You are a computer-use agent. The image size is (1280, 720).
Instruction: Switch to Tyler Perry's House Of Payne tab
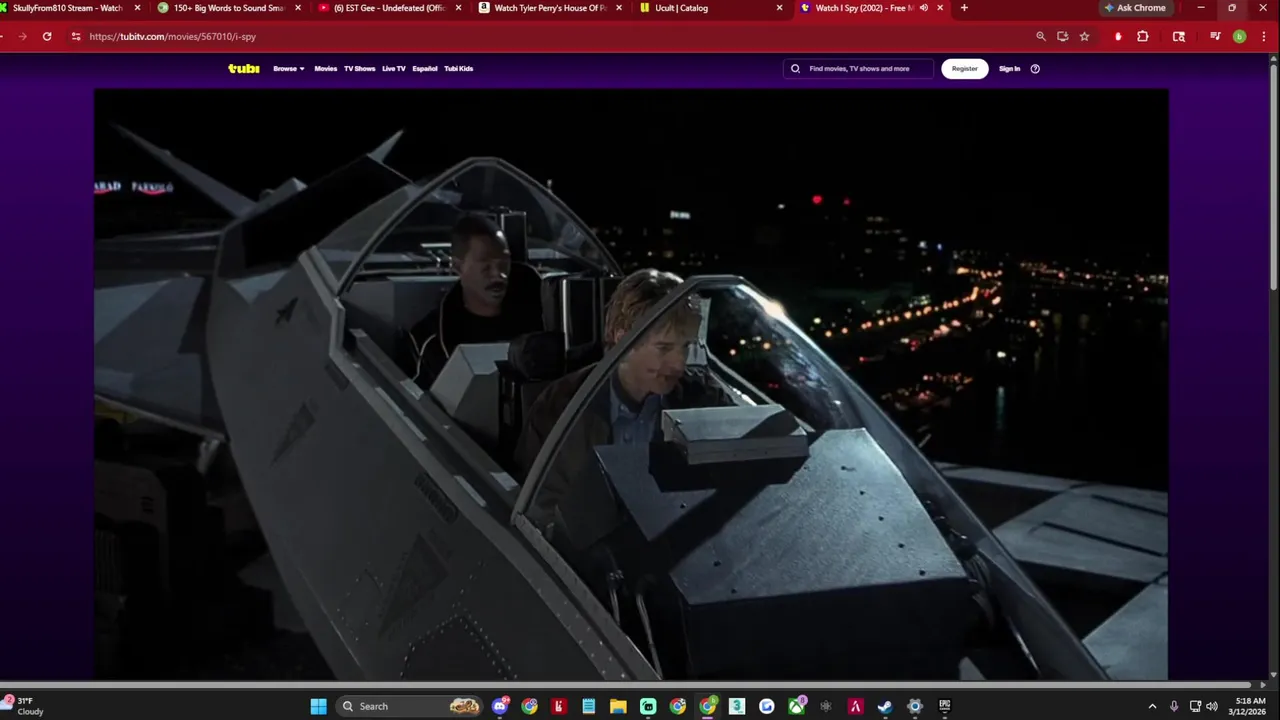pos(550,8)
